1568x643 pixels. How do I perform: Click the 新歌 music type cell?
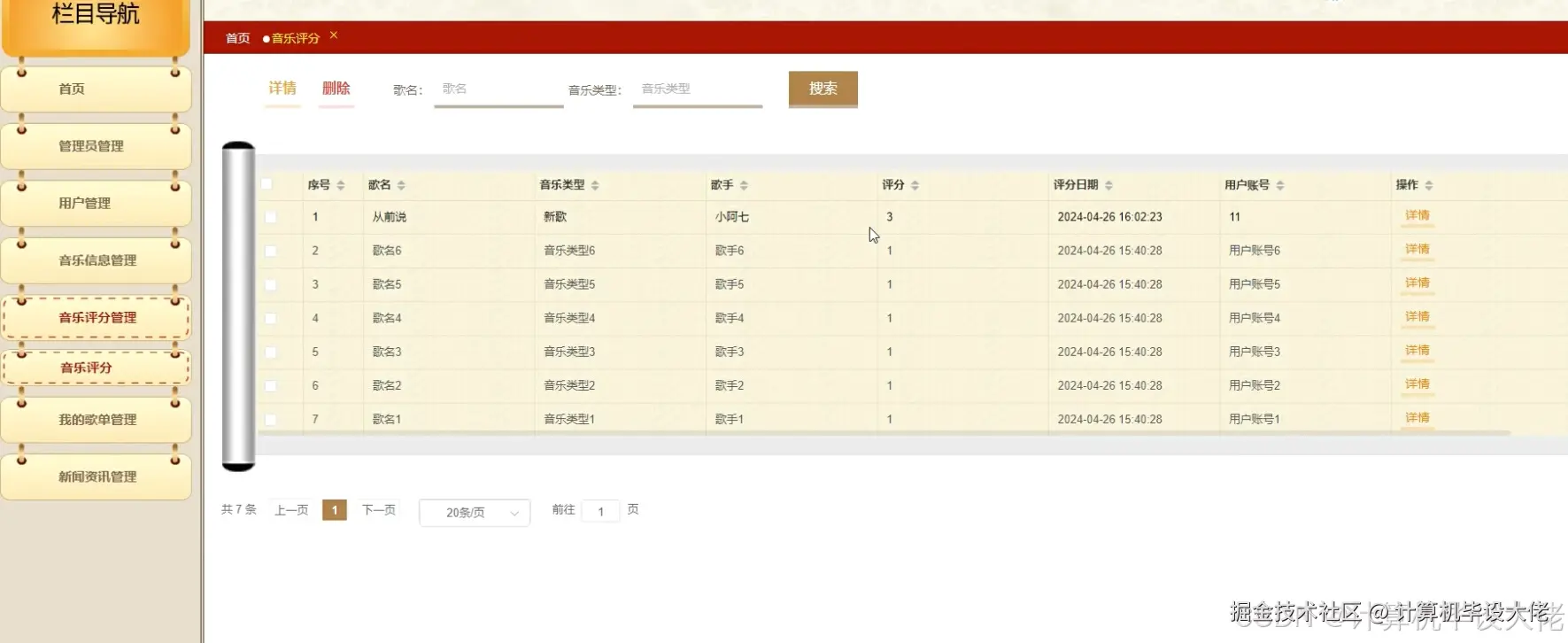(x=555, y=217)
